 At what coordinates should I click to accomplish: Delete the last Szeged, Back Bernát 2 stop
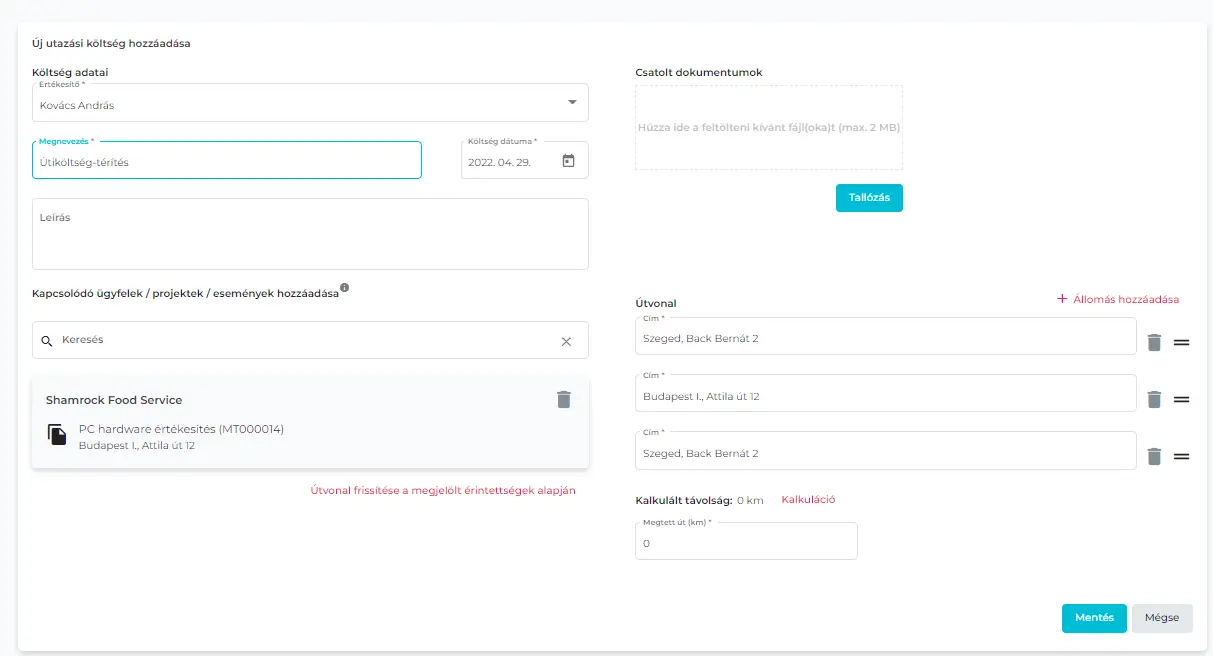pos(1154,456)
